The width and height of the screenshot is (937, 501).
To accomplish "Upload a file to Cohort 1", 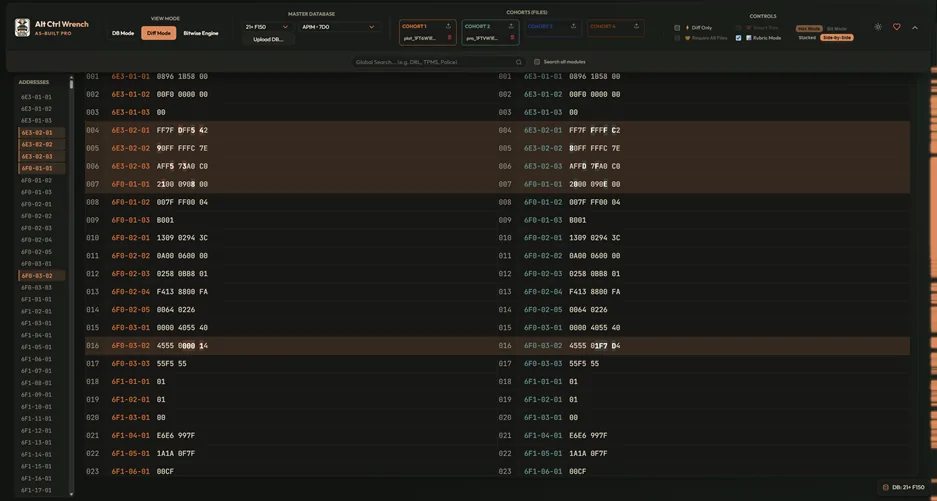I will tap(448, 26).
